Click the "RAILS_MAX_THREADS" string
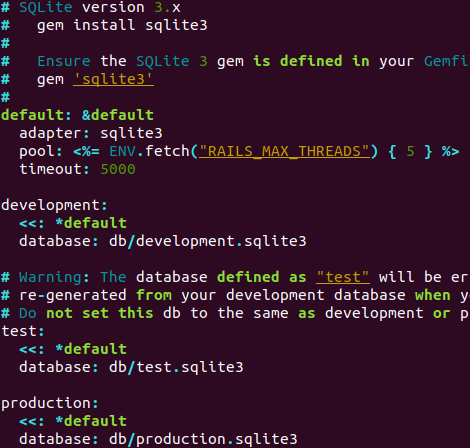The image size is (470, 448). tap(284, 151)
